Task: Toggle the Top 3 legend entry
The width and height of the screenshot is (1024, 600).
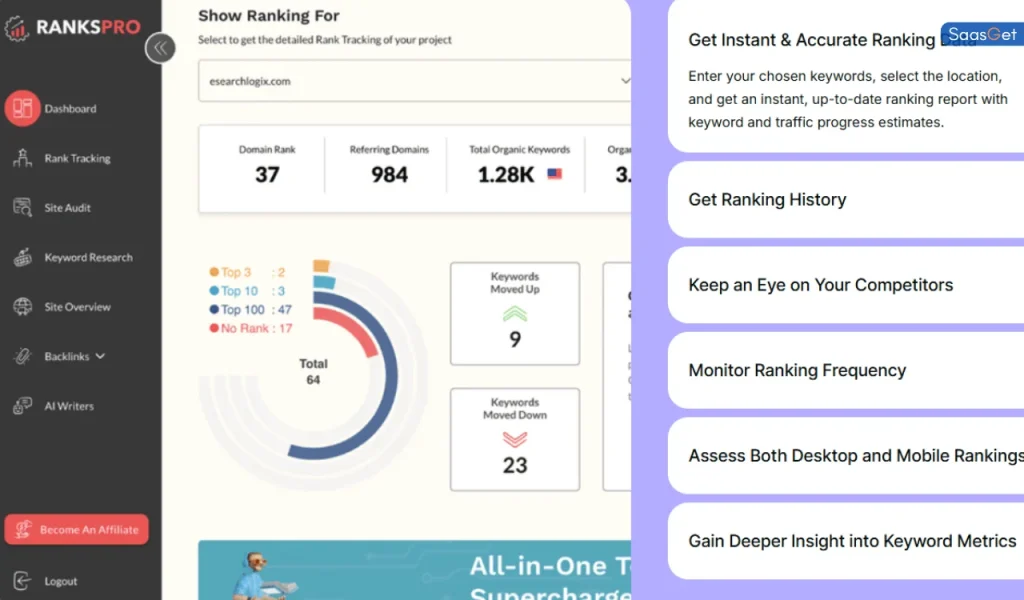Action: pos(228,272)
